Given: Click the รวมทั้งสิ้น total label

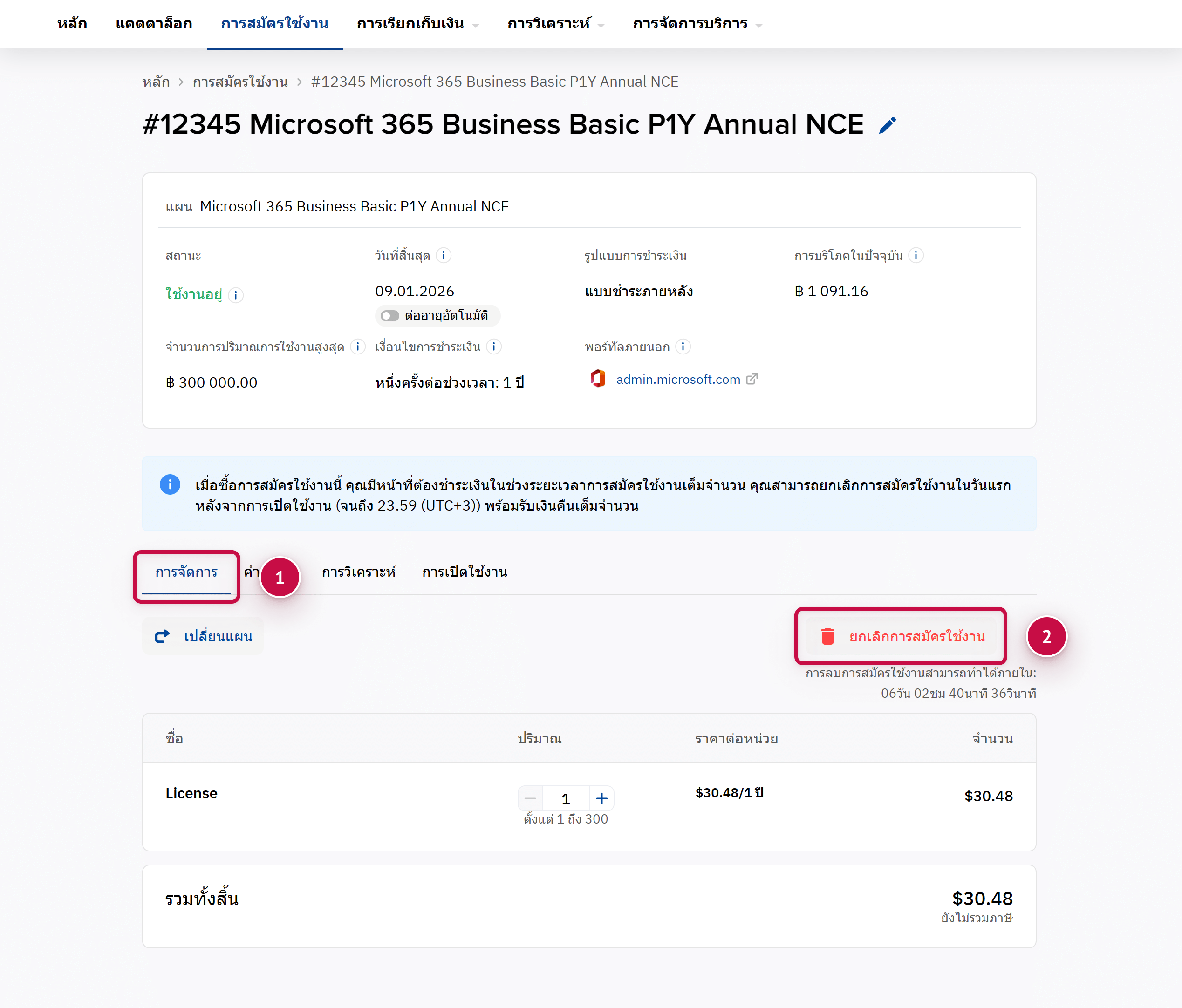Looking at the screenshot, I should click(202, 899).
